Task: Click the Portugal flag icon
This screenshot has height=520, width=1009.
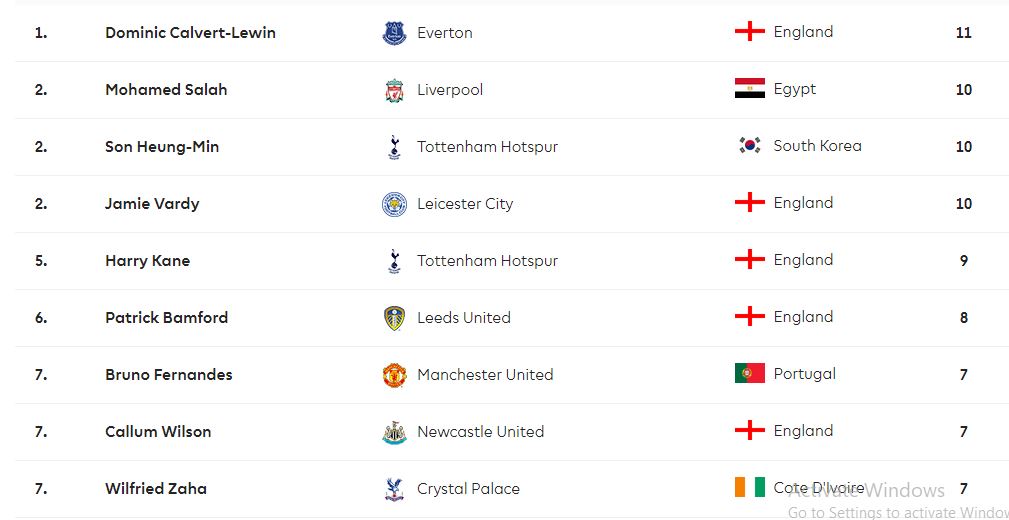Action: pyautogui.click(x=749, y=374)
